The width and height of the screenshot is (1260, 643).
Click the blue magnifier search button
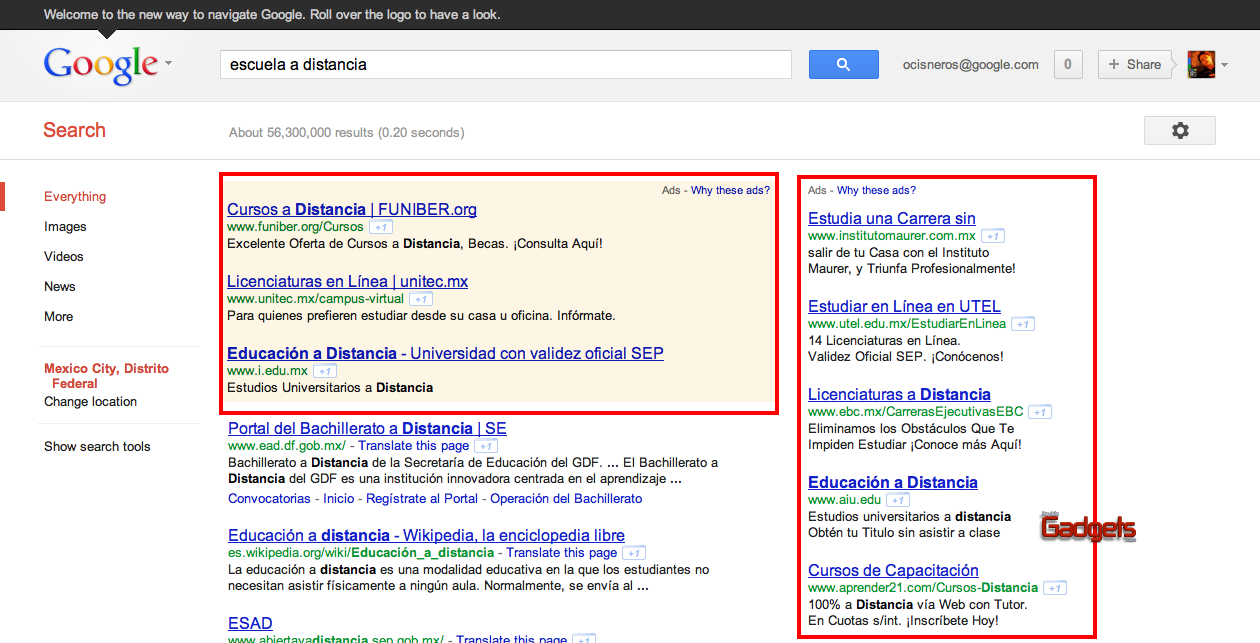(843, 64)
